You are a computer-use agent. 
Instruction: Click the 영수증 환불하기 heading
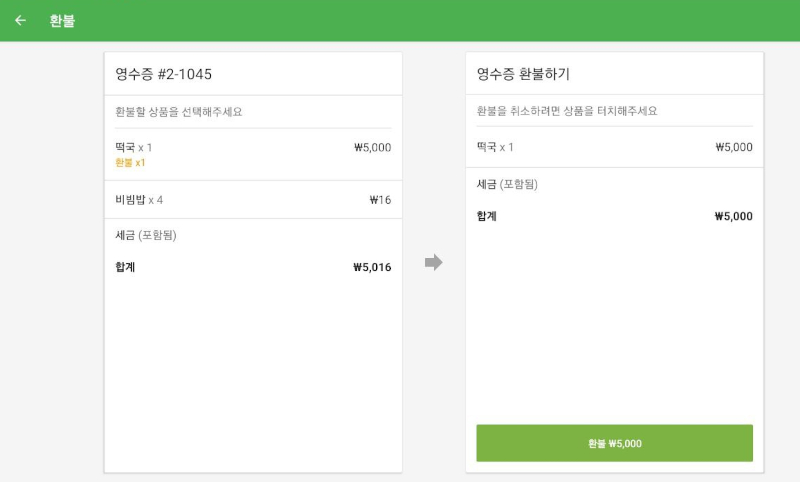coord(523,74)
